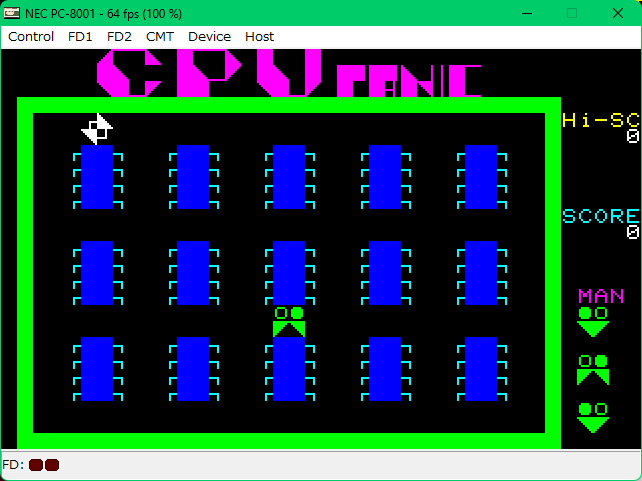Image resolution: width=642 pixels, height=481 pixels.
Task: Click the second FD access lamp
Action: [52, 465]
